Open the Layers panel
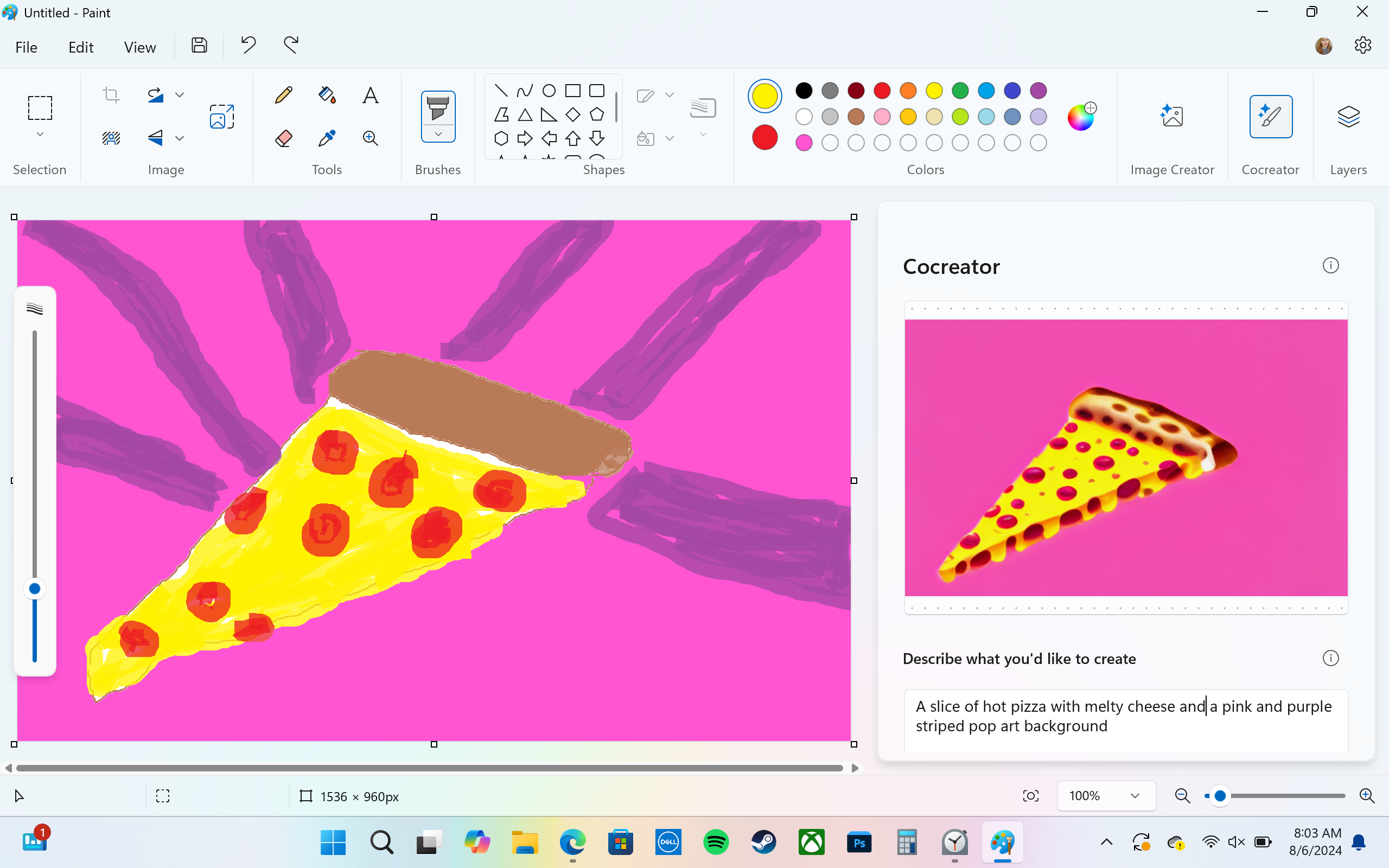Image resolution: width=1389 pixels, height=868 pixels. tap(1348, 116)
